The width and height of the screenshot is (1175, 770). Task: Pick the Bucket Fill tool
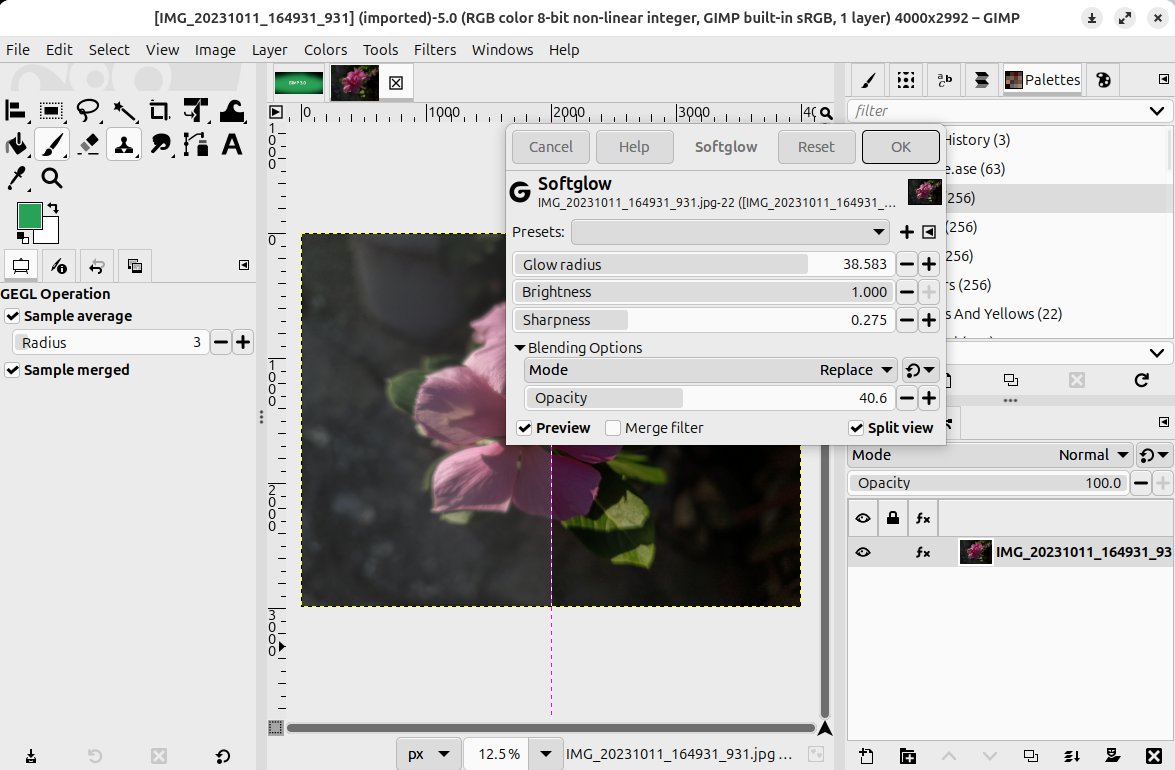[16, 145]
